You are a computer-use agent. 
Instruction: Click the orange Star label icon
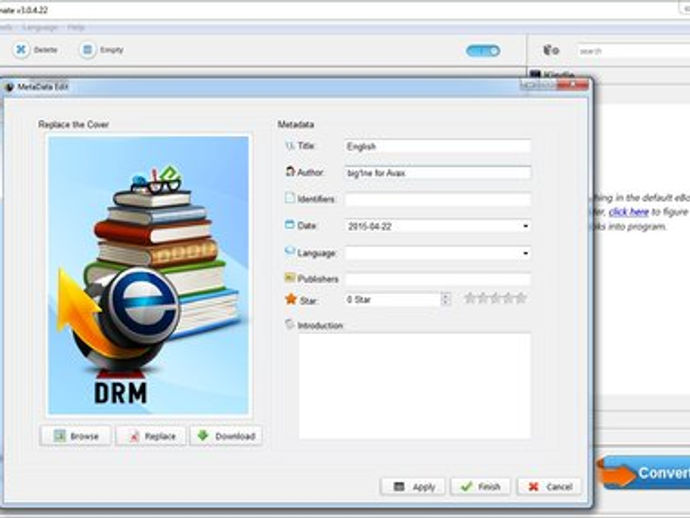[291, 299]
